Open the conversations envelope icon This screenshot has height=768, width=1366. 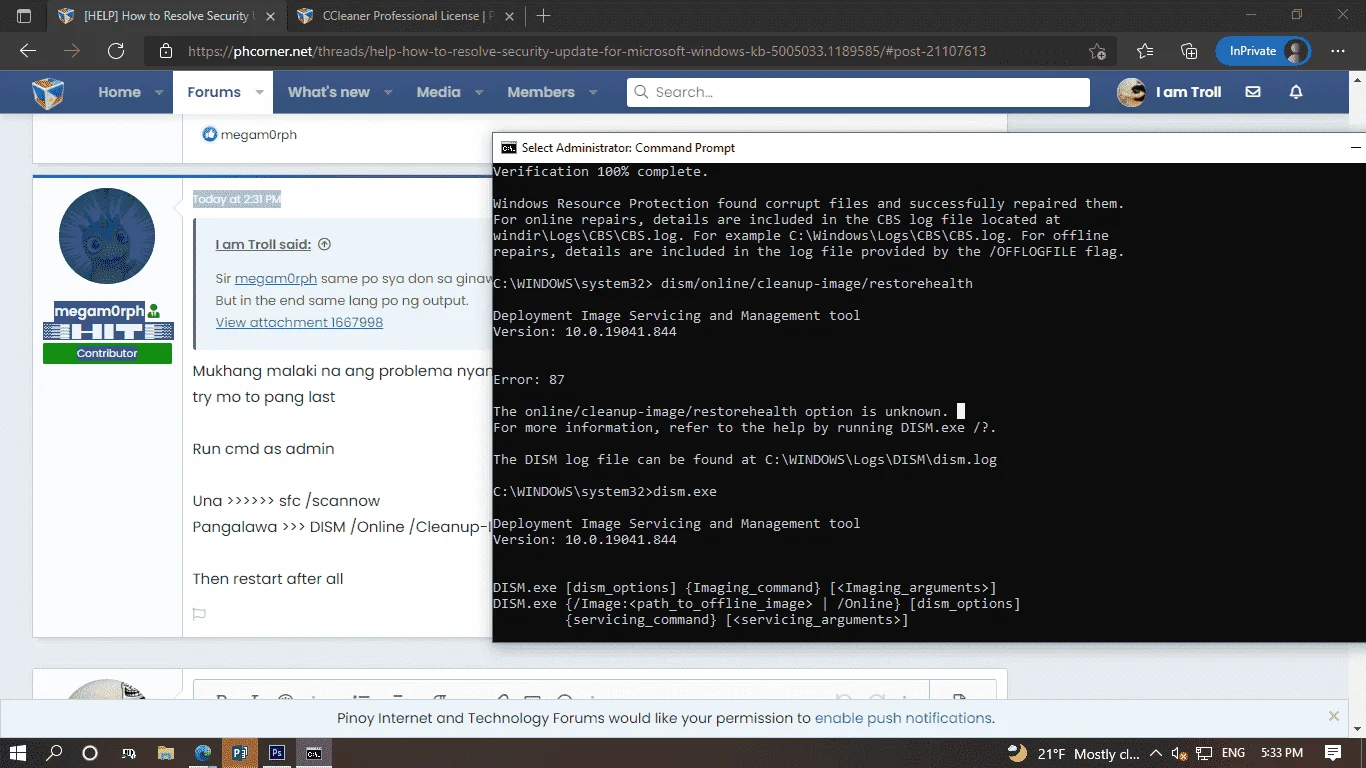(1253, 92)
